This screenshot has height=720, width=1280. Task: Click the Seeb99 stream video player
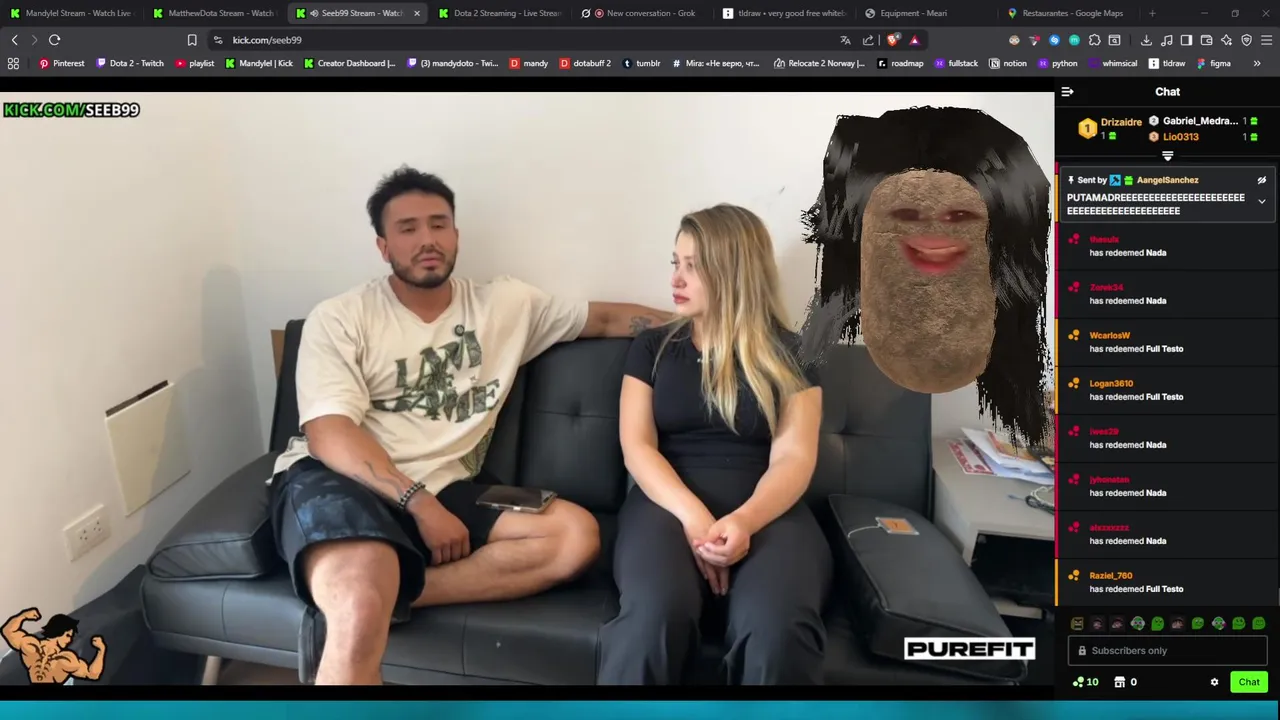click(527, 388)
